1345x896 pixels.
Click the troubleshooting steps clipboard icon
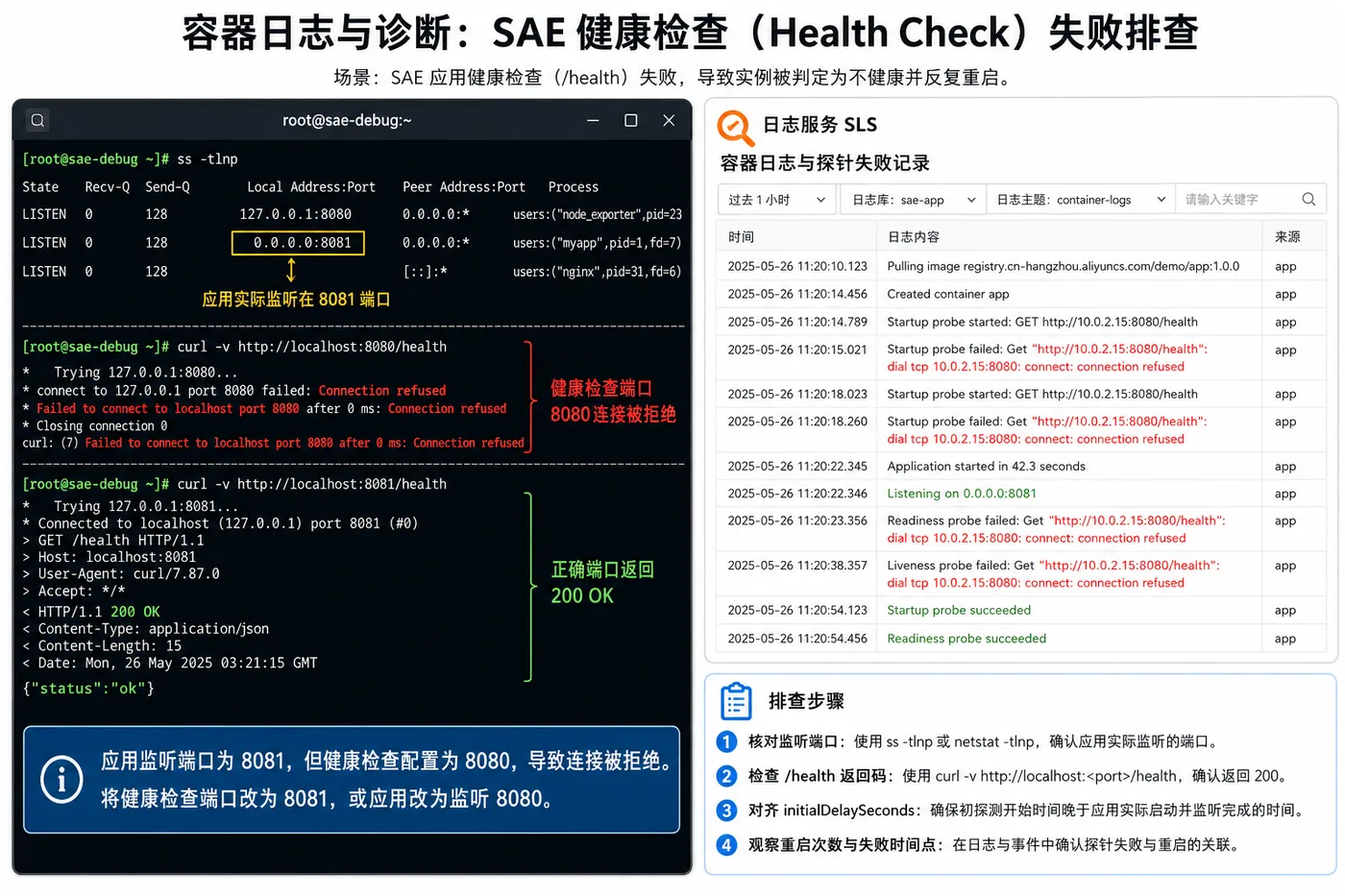[736, 701]
